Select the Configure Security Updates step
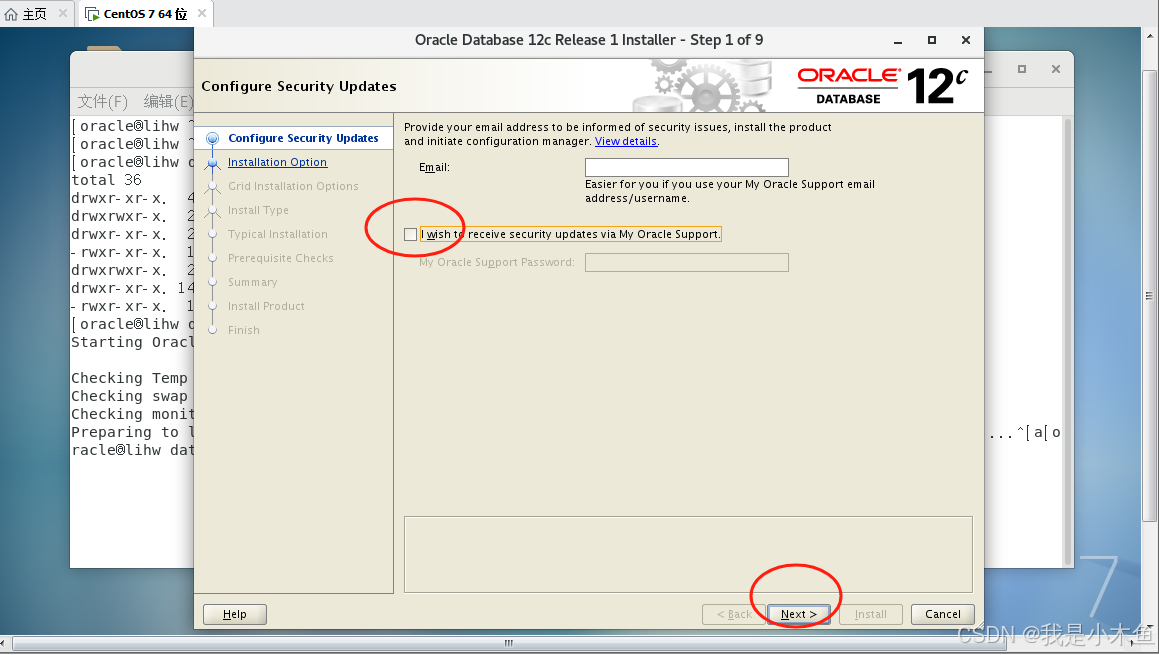The height and width of the screenshot is (655, 1159). pyautogui.click(x=303, y=138)
